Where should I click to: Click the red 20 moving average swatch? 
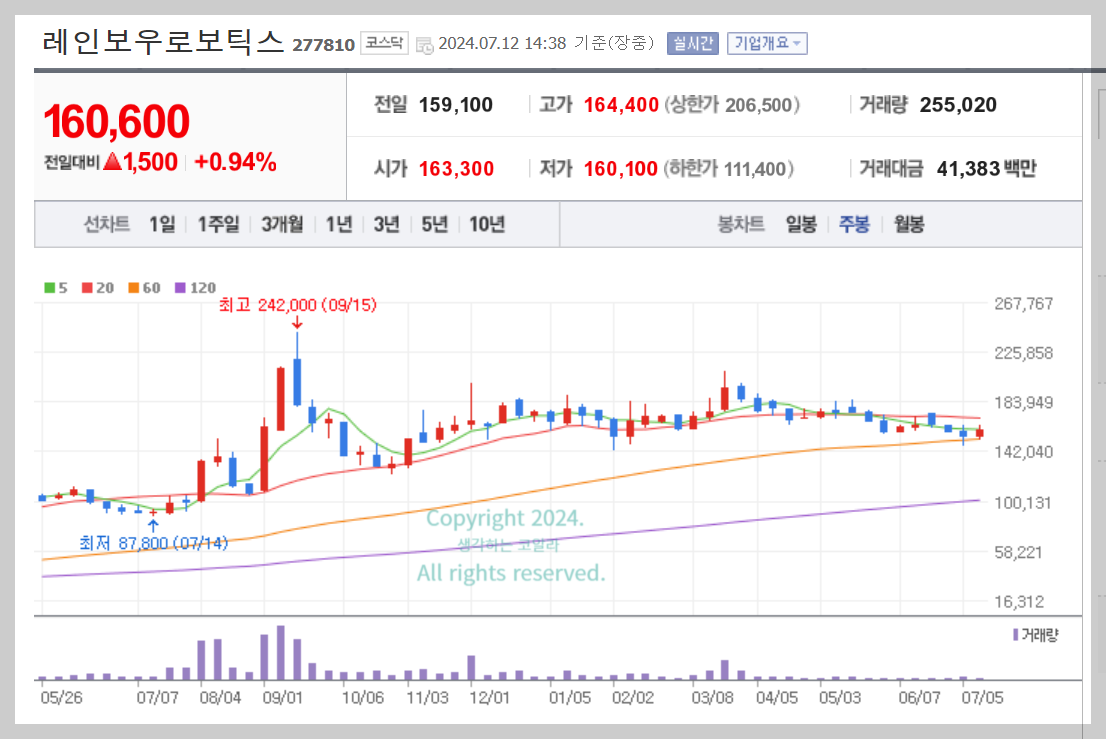click(x=87, y=288)
